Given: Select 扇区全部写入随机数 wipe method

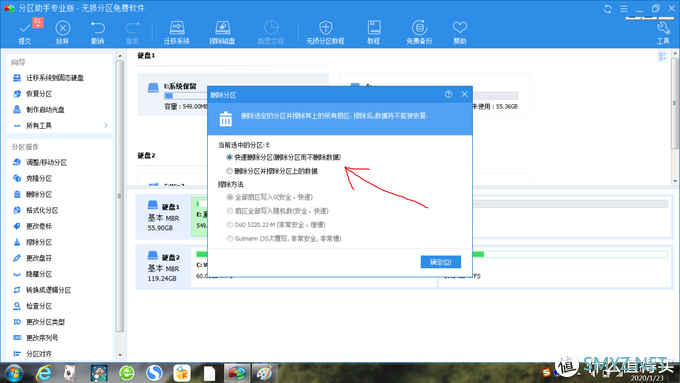Looking at the screenshot, I should pyautogui.click(x=230, y=211).
